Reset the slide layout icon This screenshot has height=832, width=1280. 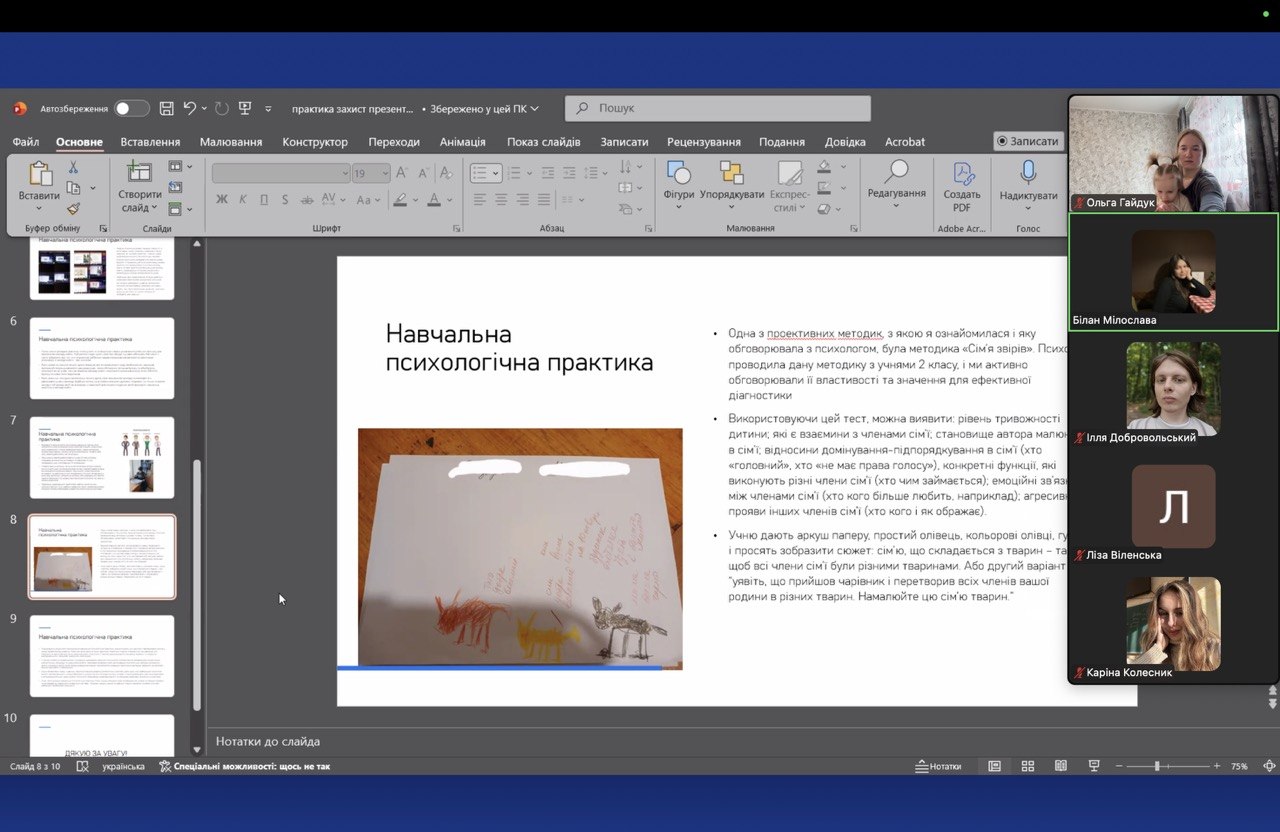(175, 187)
